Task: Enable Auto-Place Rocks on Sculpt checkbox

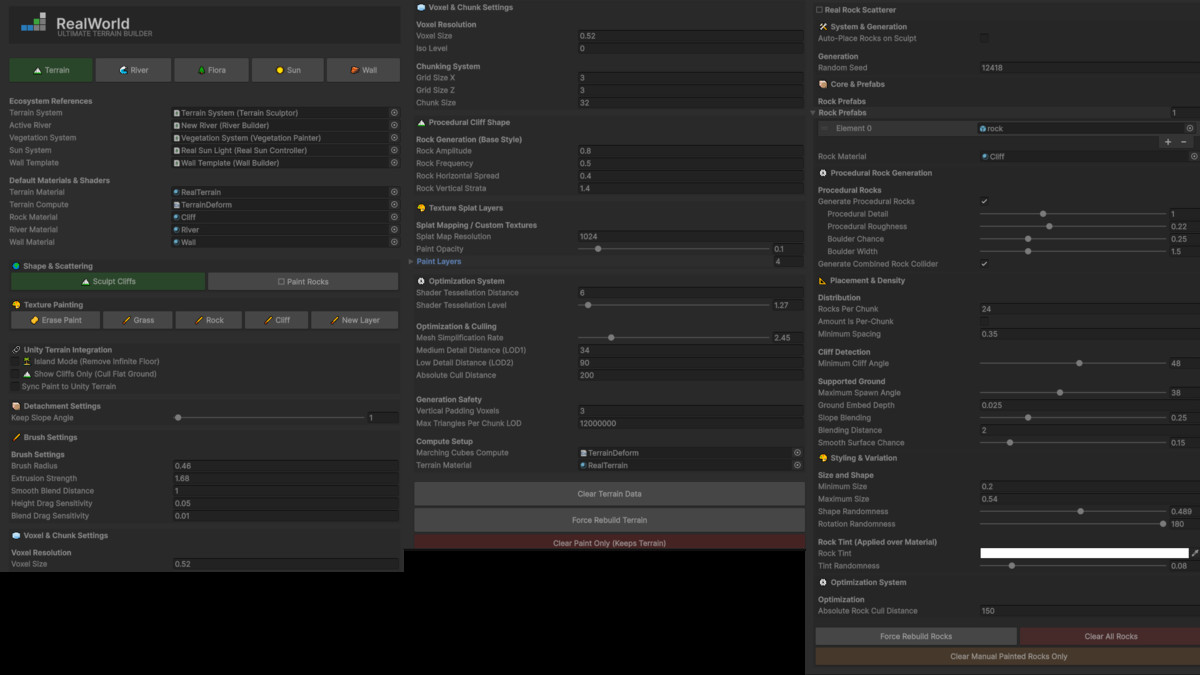Action: tap(985, 38)
